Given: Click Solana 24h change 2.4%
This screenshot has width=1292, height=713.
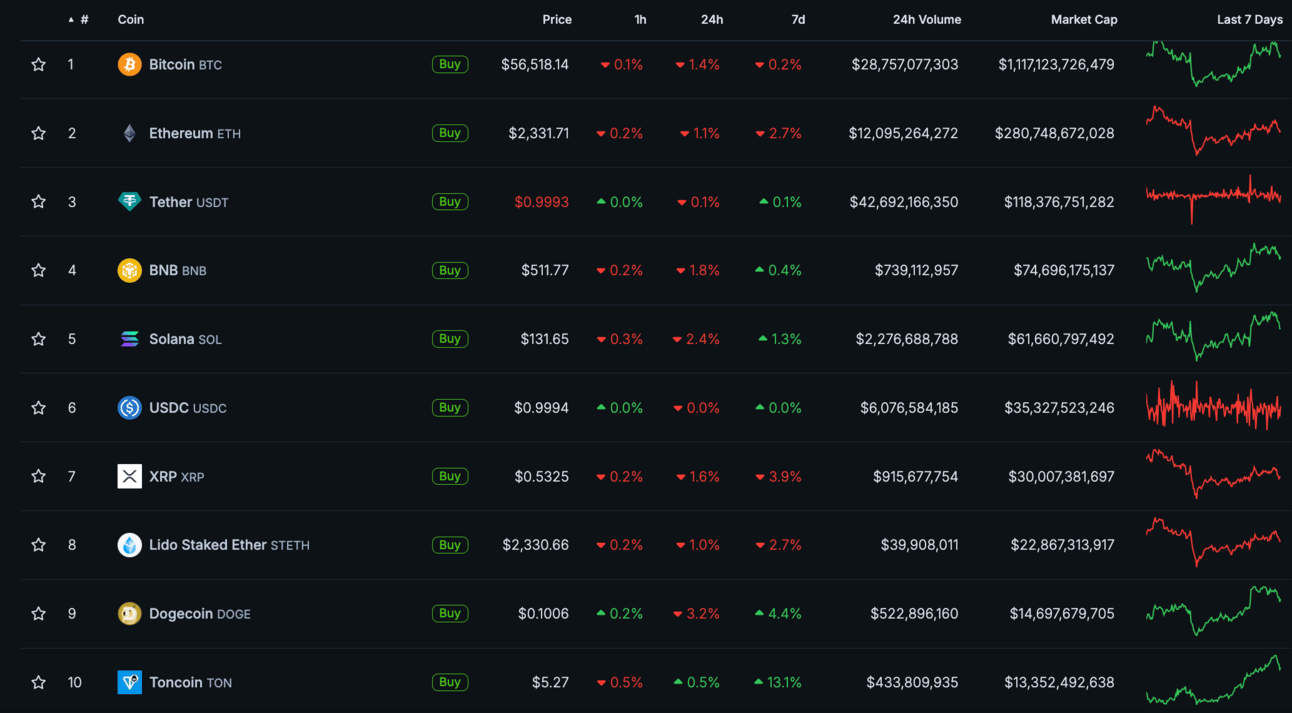Looking at the screenshot, I should 696,339.
